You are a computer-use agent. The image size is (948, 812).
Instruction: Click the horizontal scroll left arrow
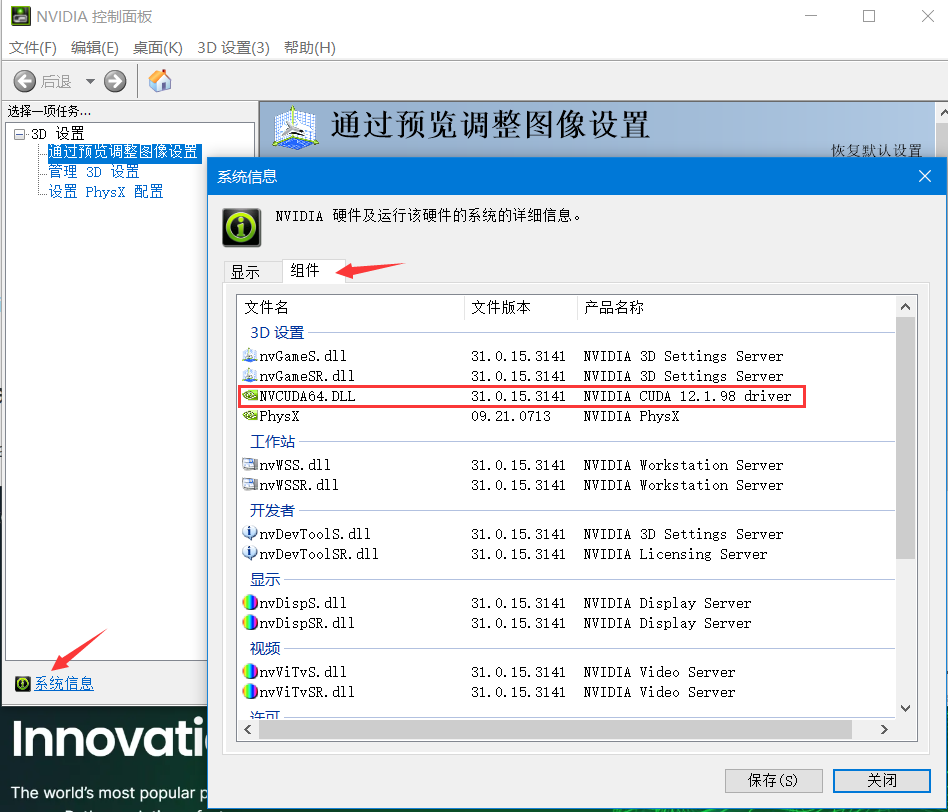[x=248, y=730]
